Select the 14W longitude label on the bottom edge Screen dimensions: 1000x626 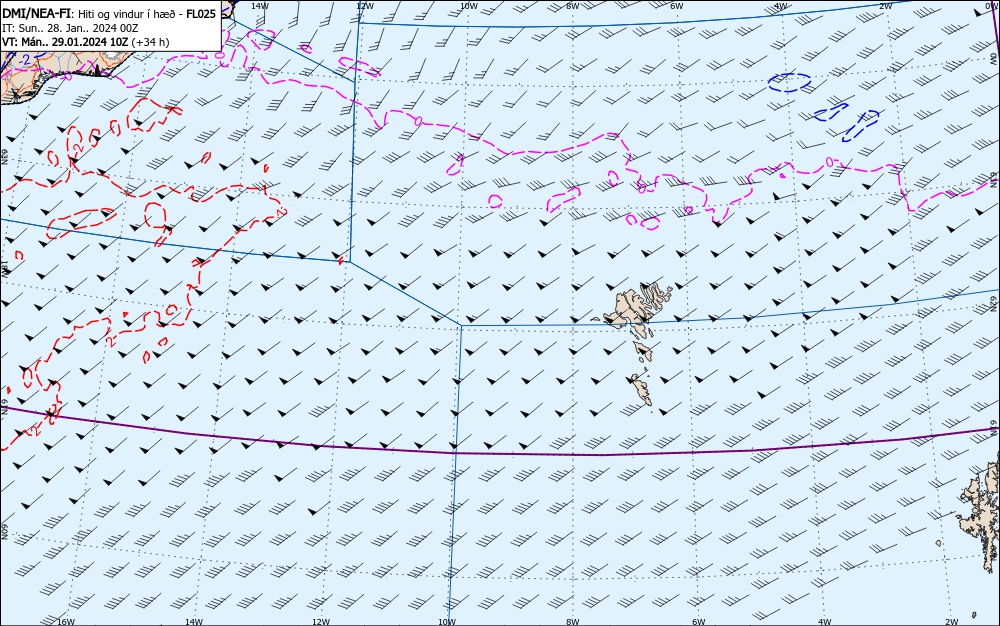pyautogui.click(x=194, y=622)
